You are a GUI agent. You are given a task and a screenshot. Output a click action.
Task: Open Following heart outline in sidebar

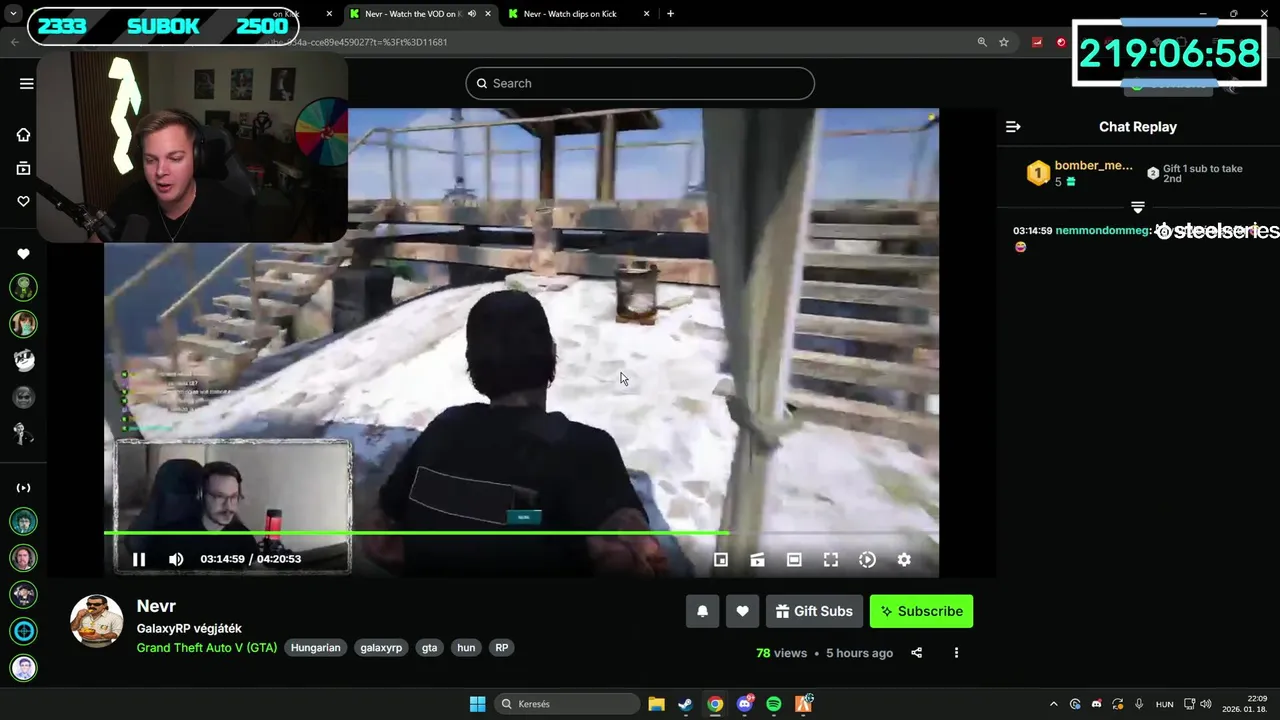click(23, 201)
